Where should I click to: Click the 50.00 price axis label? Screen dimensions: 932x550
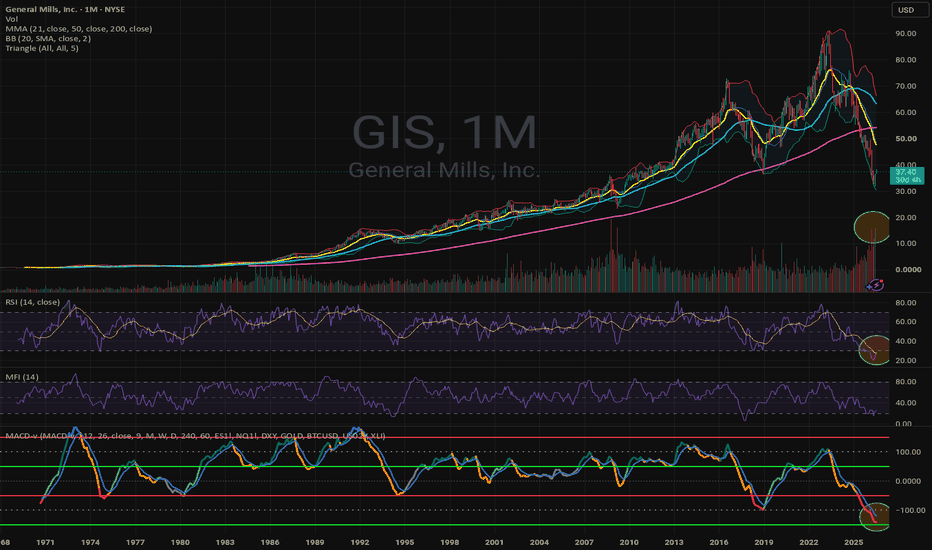coord(906,139)
